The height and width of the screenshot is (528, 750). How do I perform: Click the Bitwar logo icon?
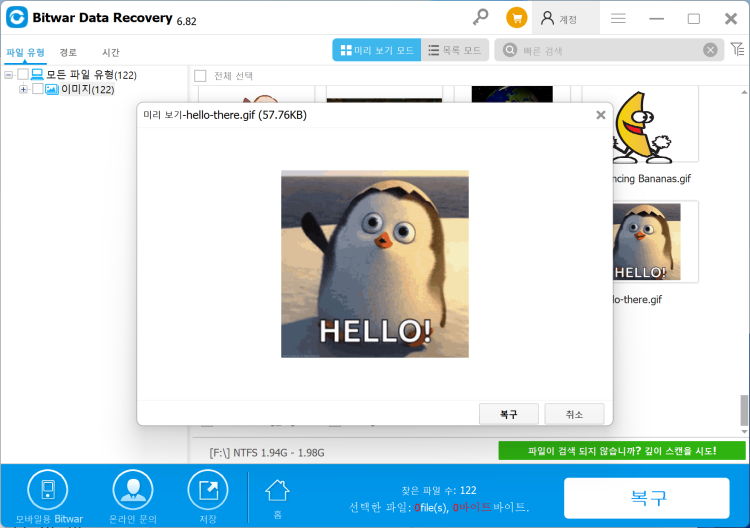point(17,18)
